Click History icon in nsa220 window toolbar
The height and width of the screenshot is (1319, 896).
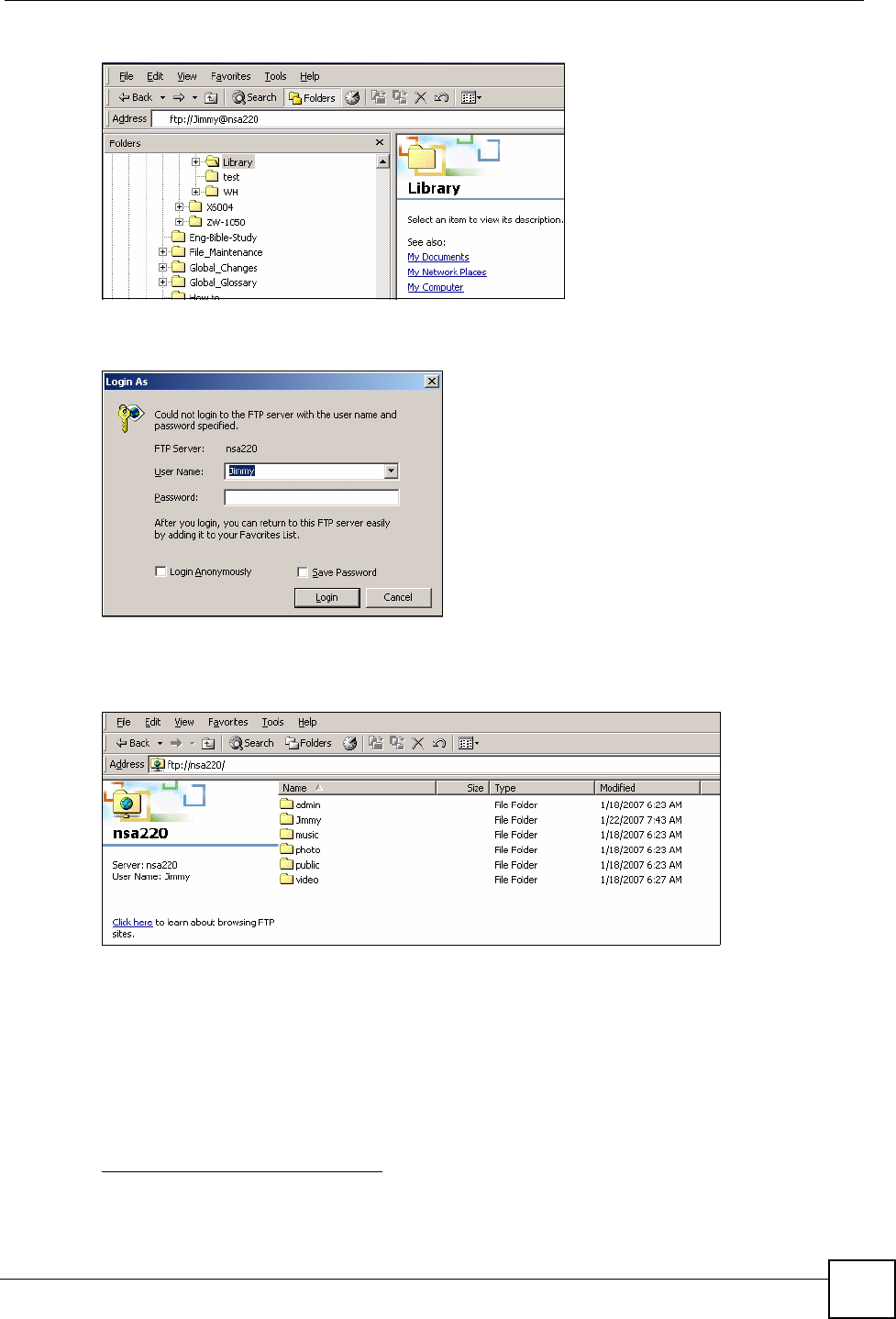pos(350,743)
